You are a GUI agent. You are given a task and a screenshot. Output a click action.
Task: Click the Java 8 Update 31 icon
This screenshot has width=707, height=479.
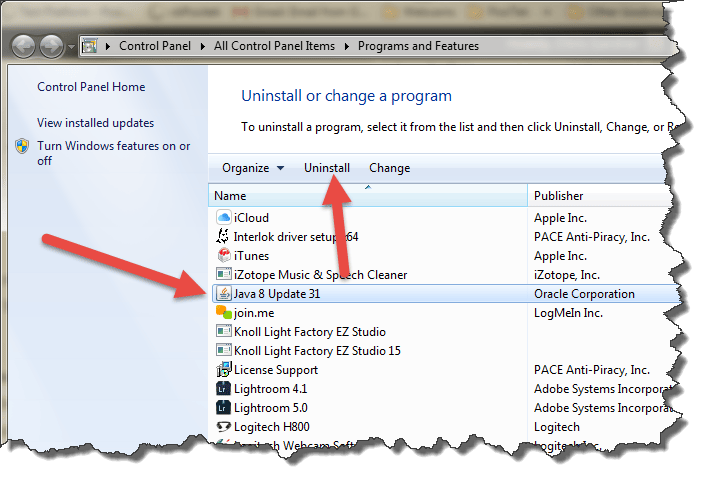pyautogui.click(x=224, y=293)
